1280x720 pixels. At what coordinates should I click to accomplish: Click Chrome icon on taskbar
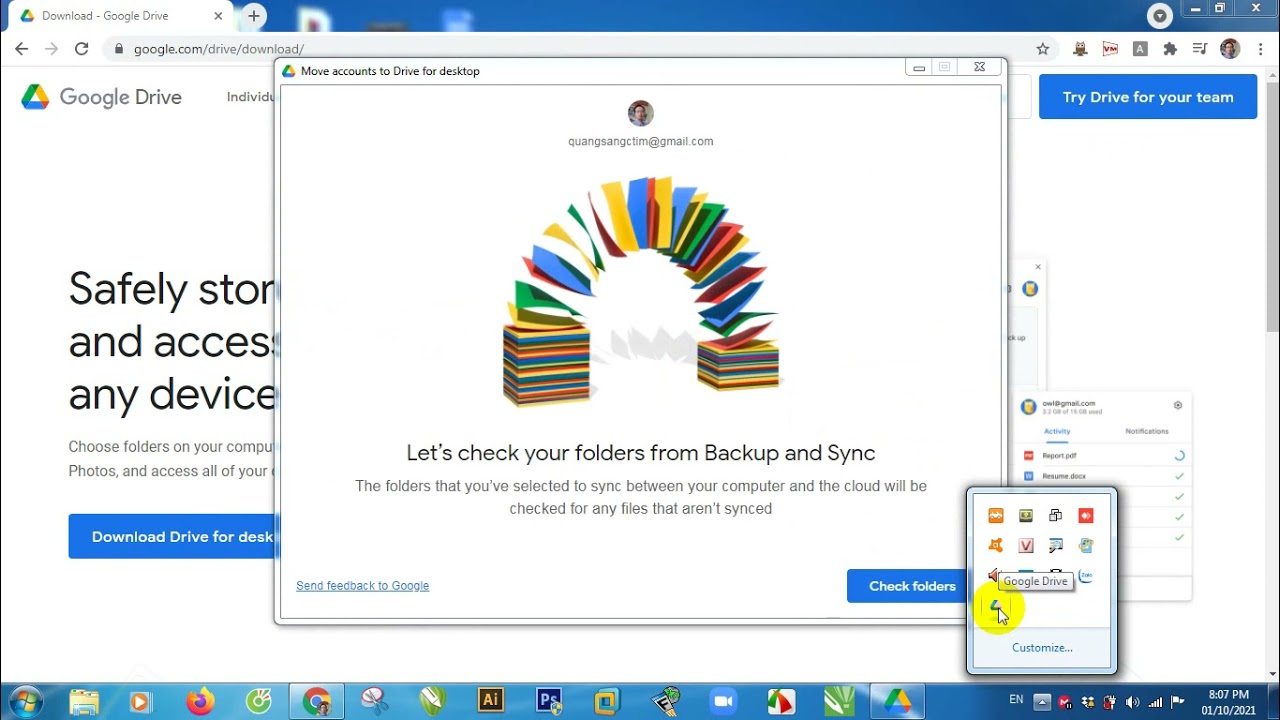click(317, 701)
